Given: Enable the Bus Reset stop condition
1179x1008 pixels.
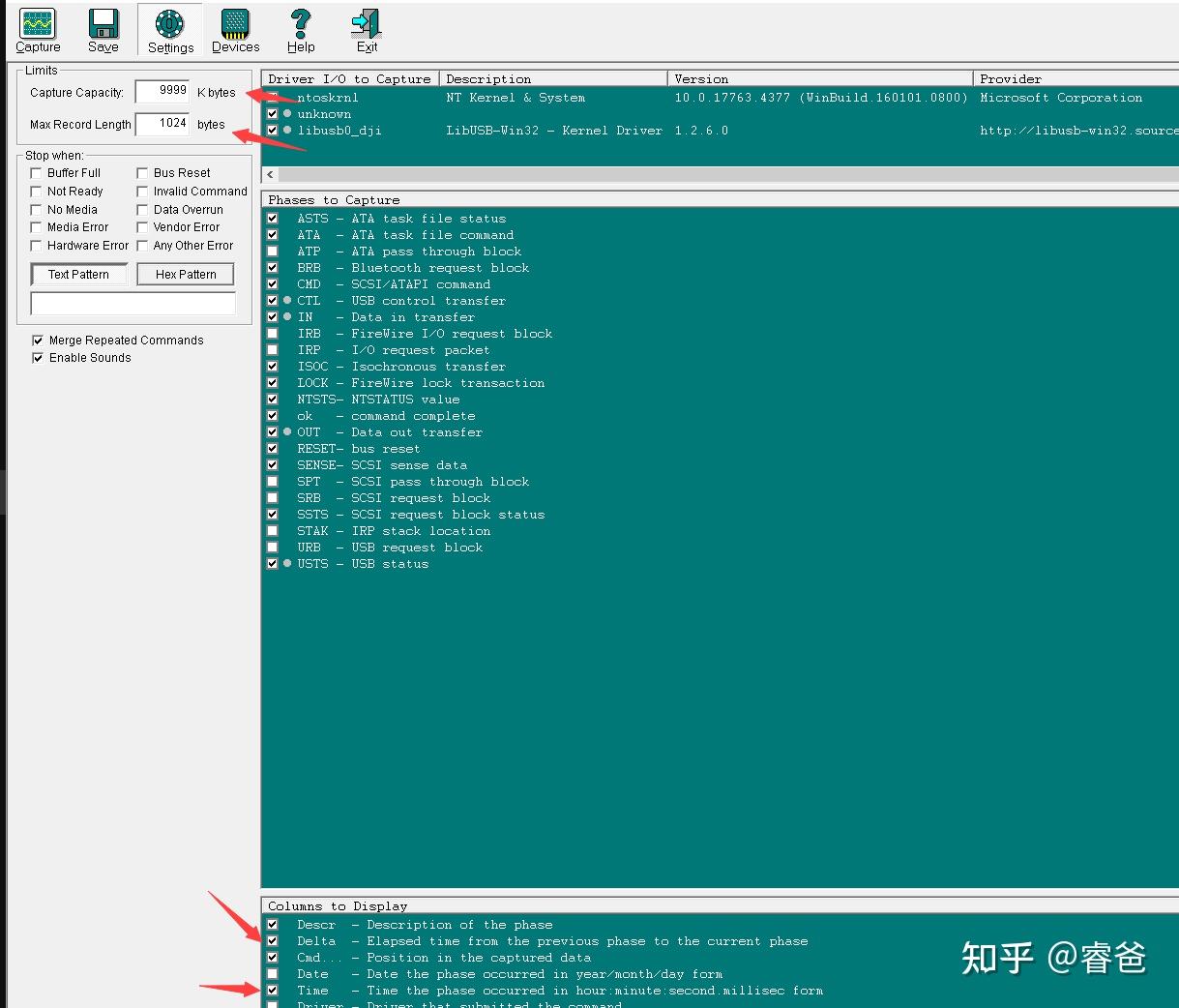Looking at the screenshot, I should pos(142,173).
